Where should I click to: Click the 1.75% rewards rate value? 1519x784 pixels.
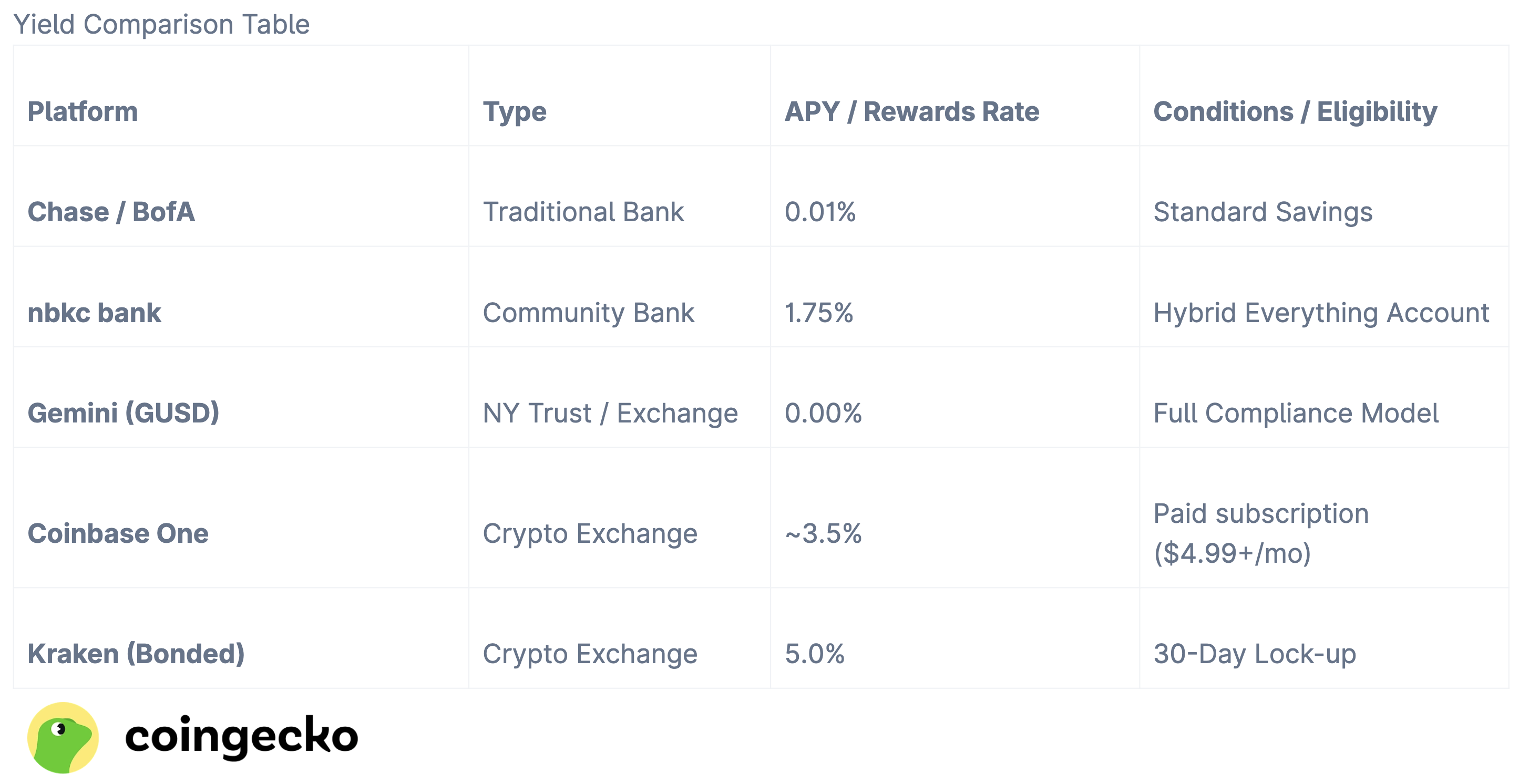tap(818, 313)
